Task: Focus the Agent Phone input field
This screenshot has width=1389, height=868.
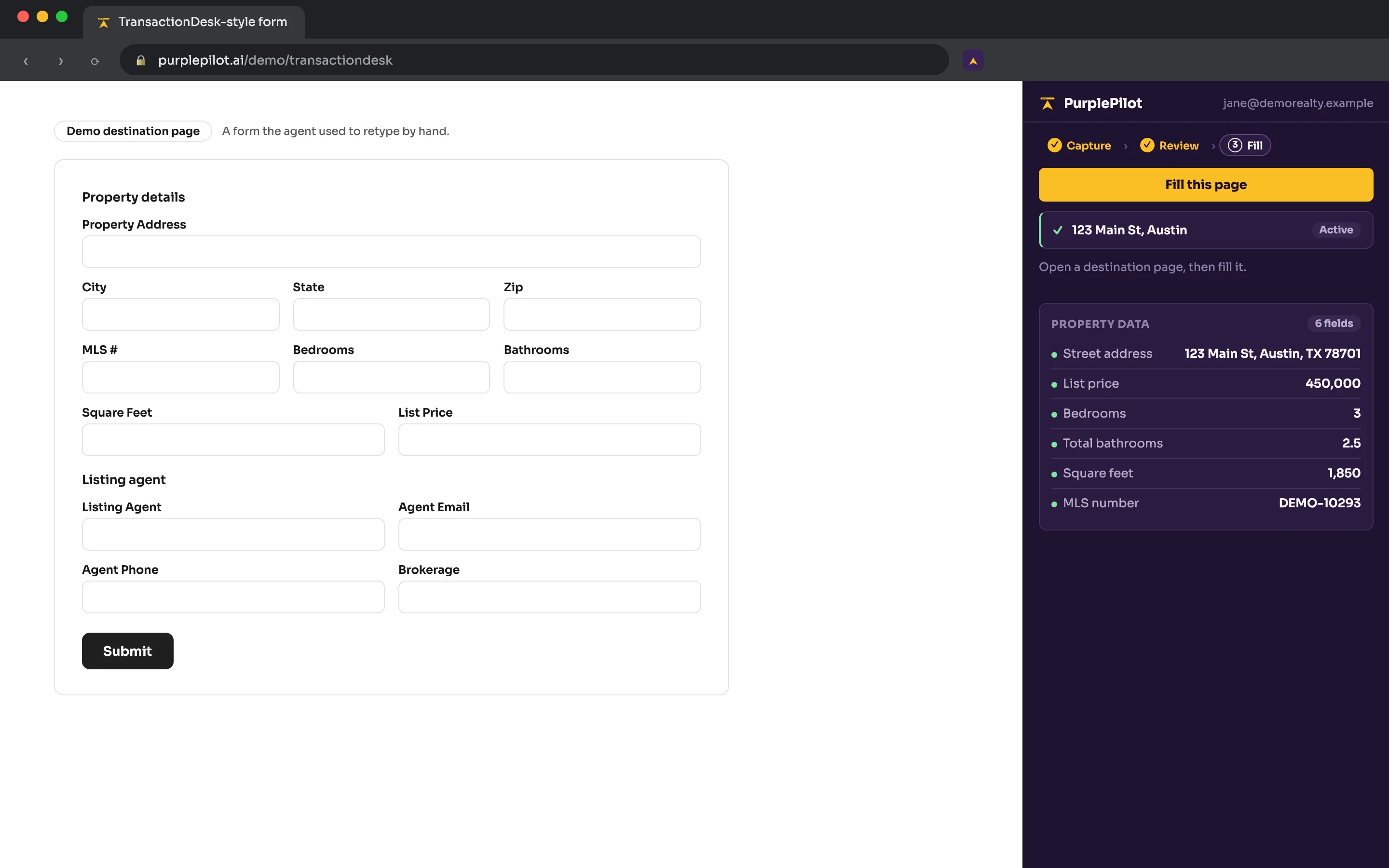Action: tap(233, 597)
